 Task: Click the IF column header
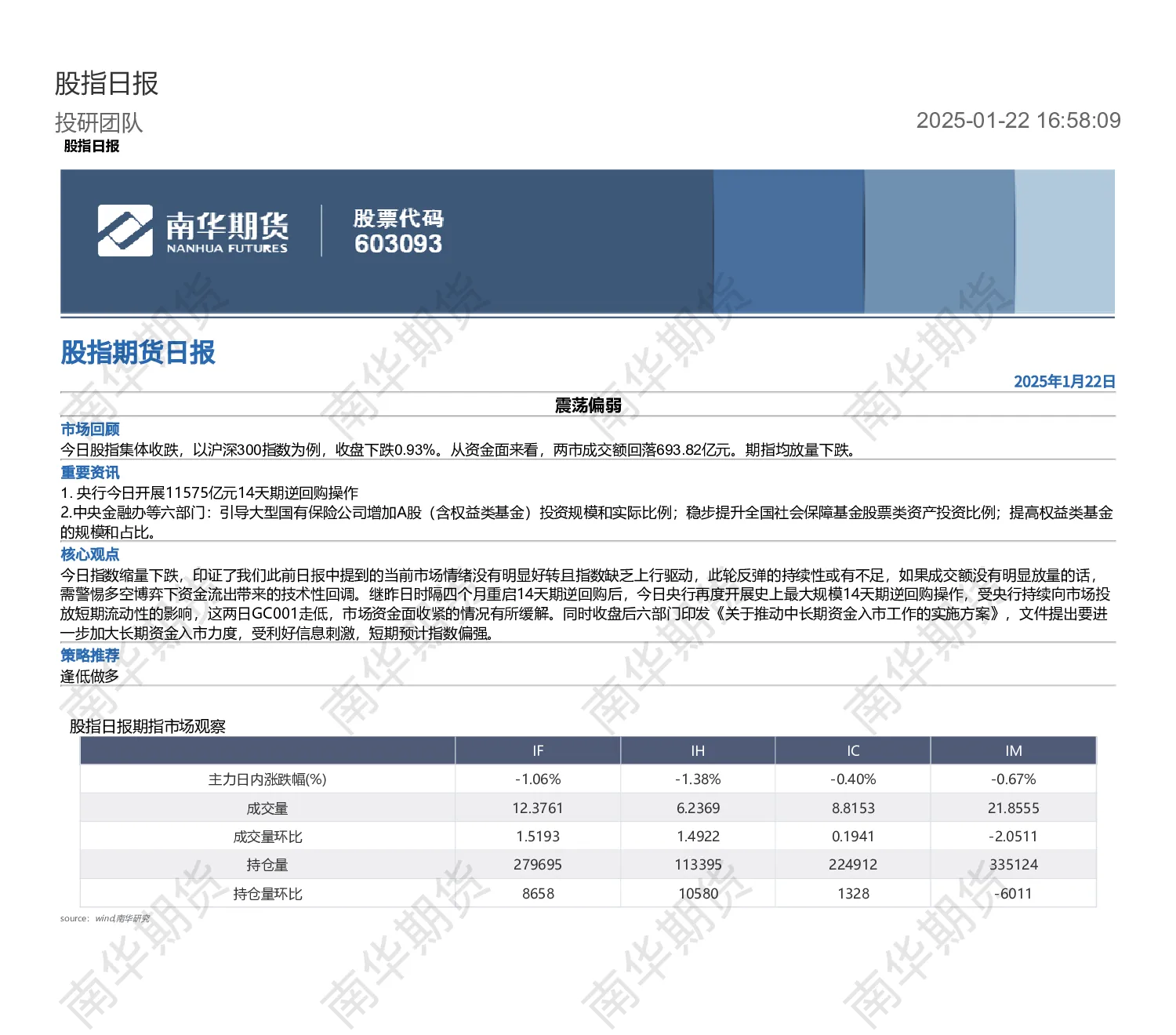click(538, 750)
